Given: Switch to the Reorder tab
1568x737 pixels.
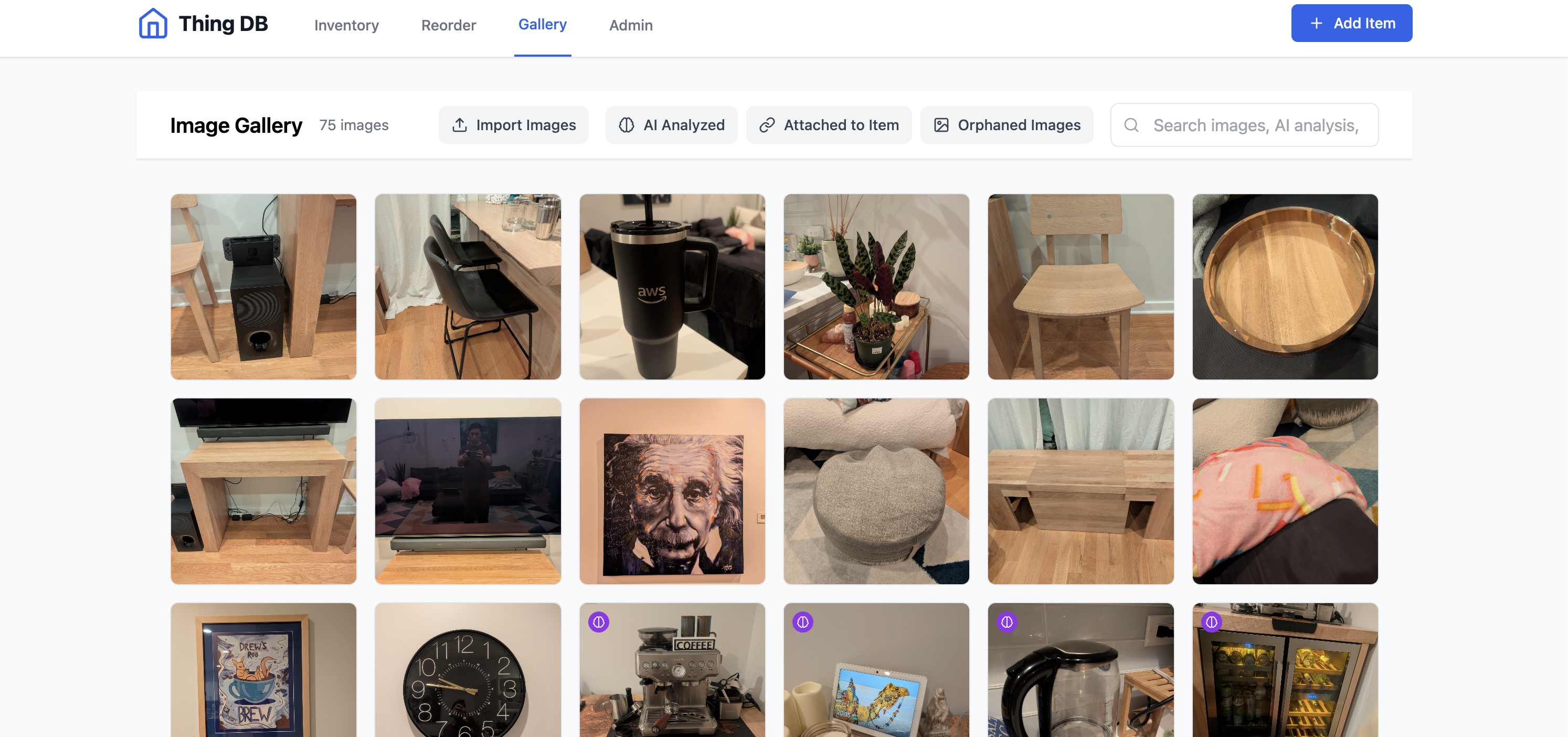Looking at the screenshot, I should (x=449, y=25).
